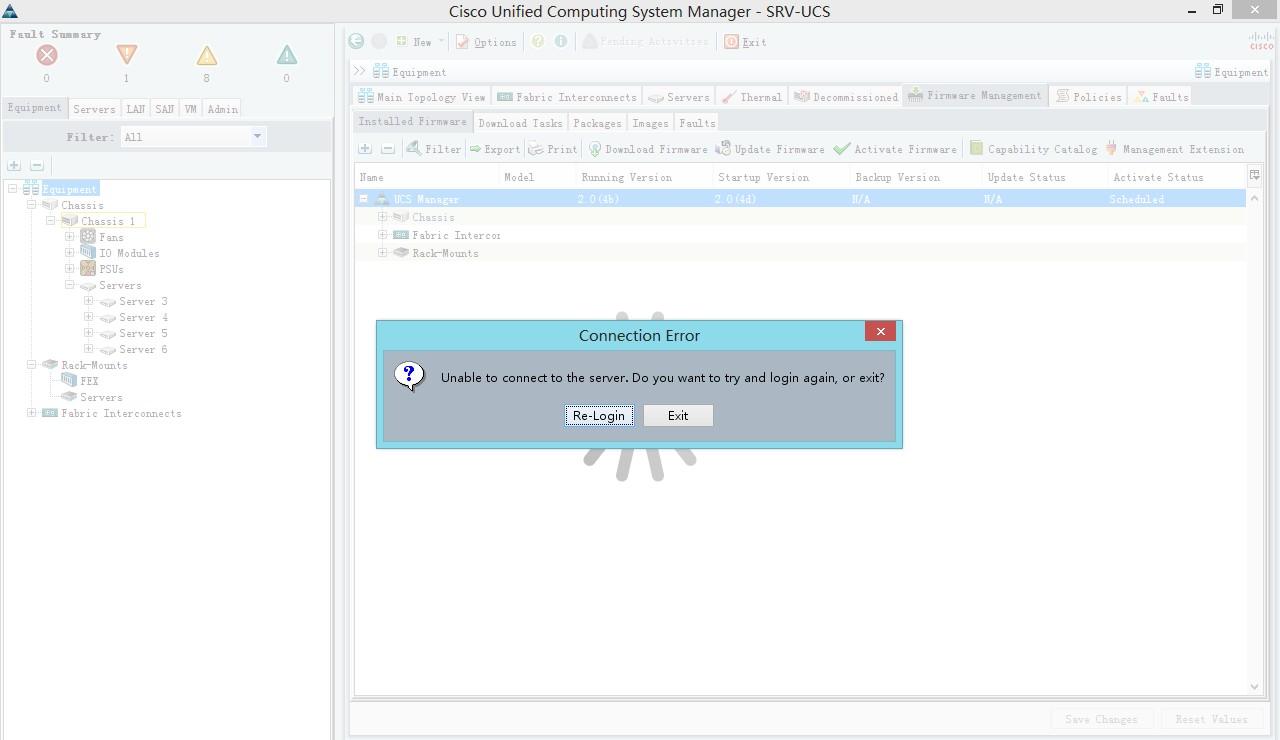Open the Policies tab
Screen dimensions: 1280x740
point(1088,97)
